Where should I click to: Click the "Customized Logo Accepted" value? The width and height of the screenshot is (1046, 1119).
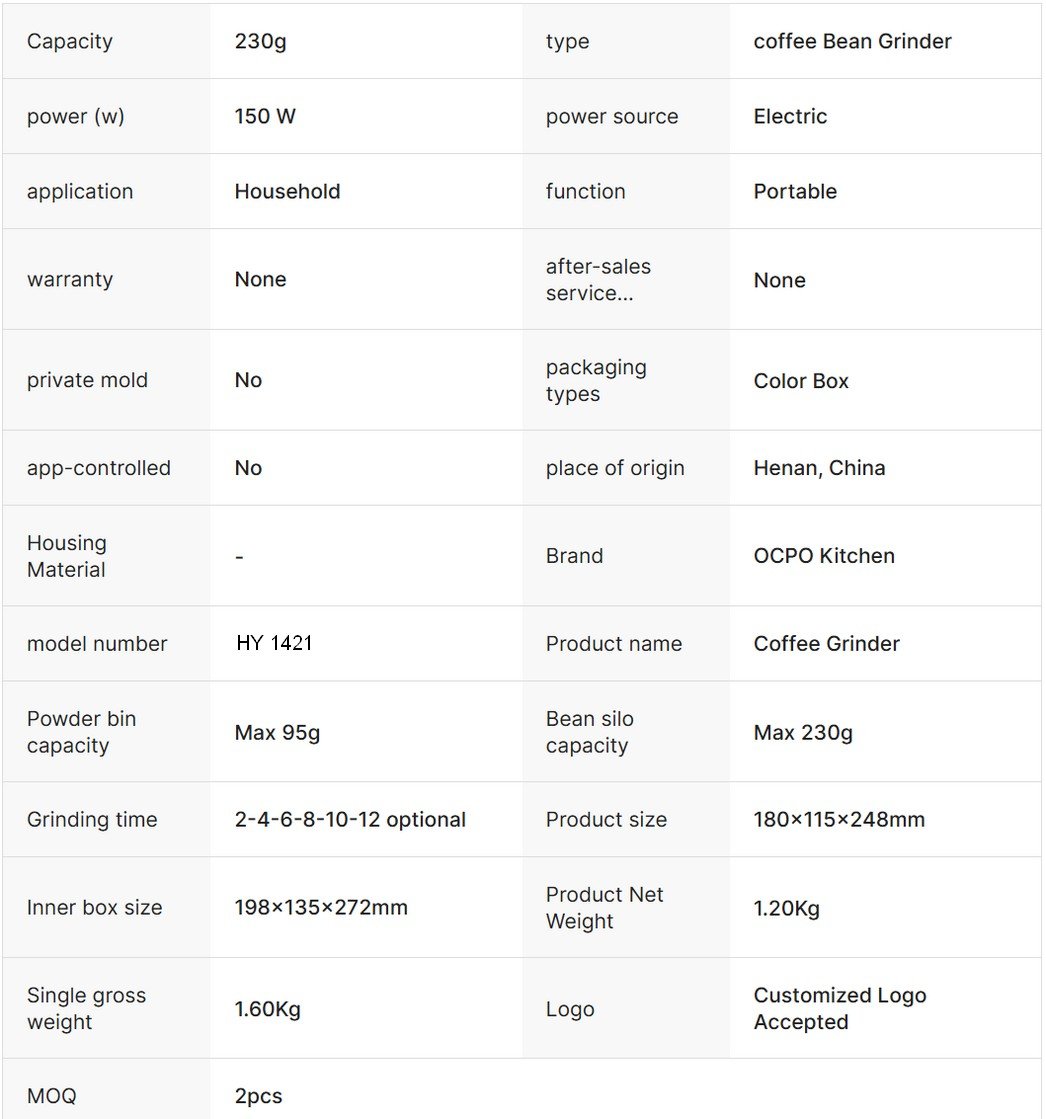pyautogui.click(x=840, y=1008)
